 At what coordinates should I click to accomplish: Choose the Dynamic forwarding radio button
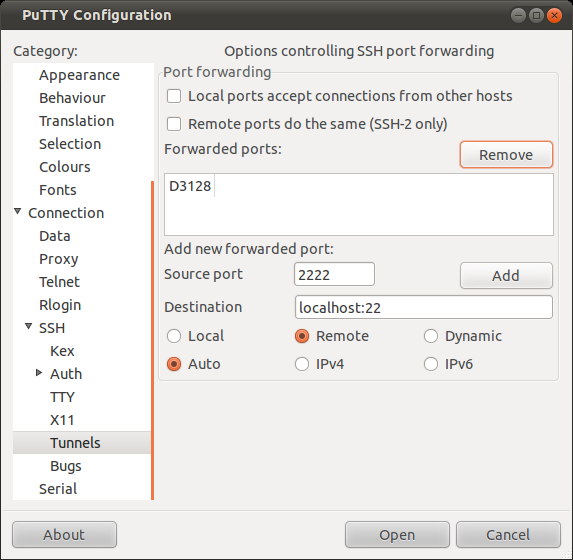(431, 336)
